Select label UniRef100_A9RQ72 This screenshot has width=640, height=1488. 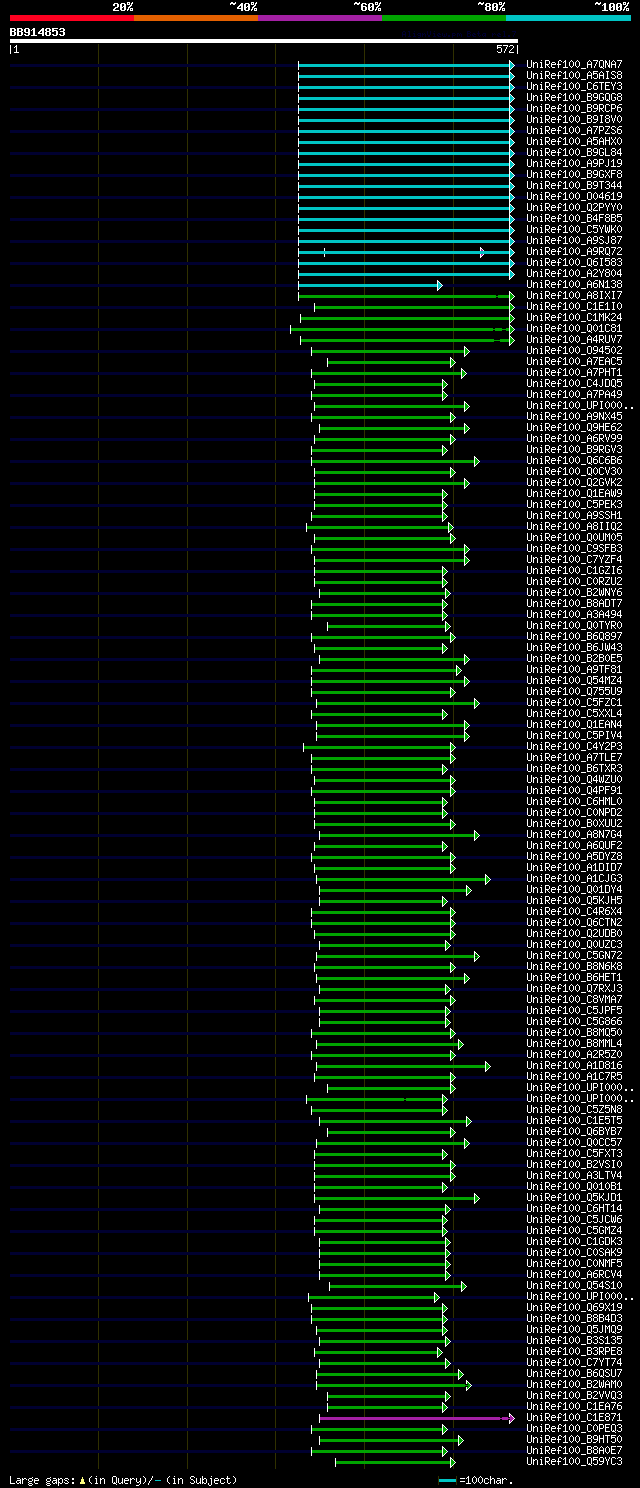[x=574, y=252]
